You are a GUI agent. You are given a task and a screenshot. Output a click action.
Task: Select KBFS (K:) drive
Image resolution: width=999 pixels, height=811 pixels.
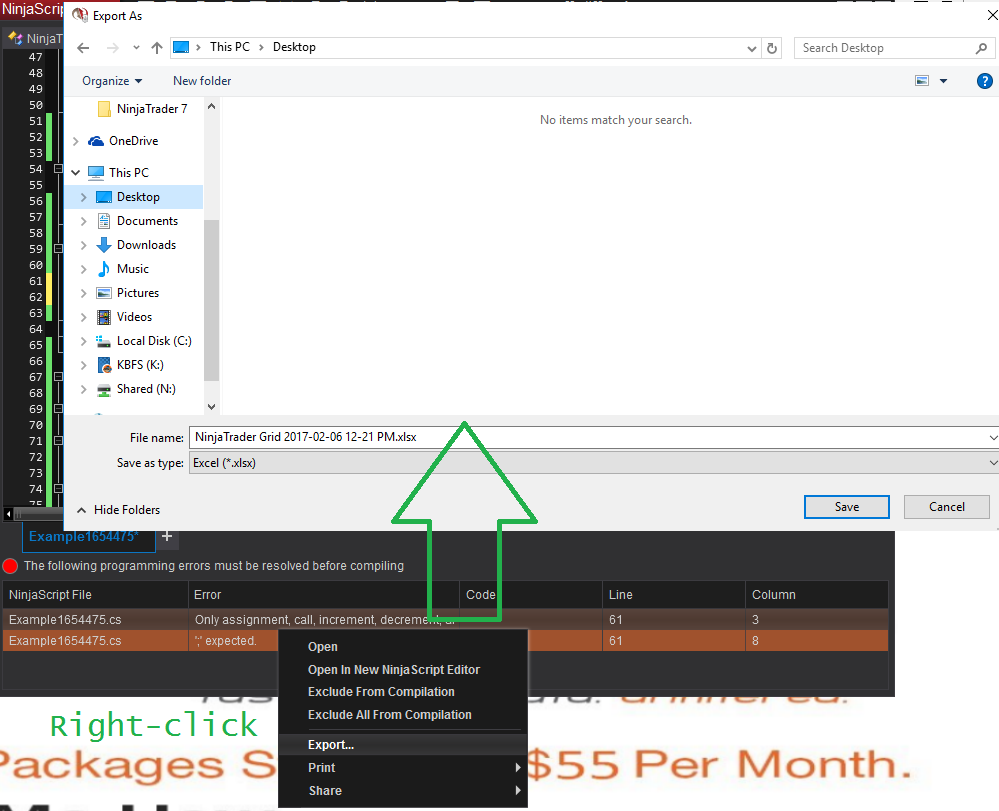tap(140, 365)
